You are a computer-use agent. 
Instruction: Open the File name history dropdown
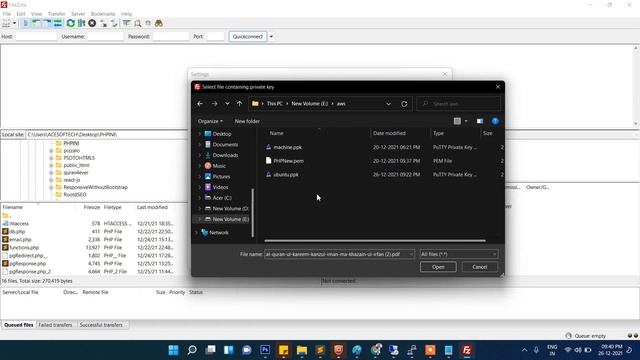point(411,254)
